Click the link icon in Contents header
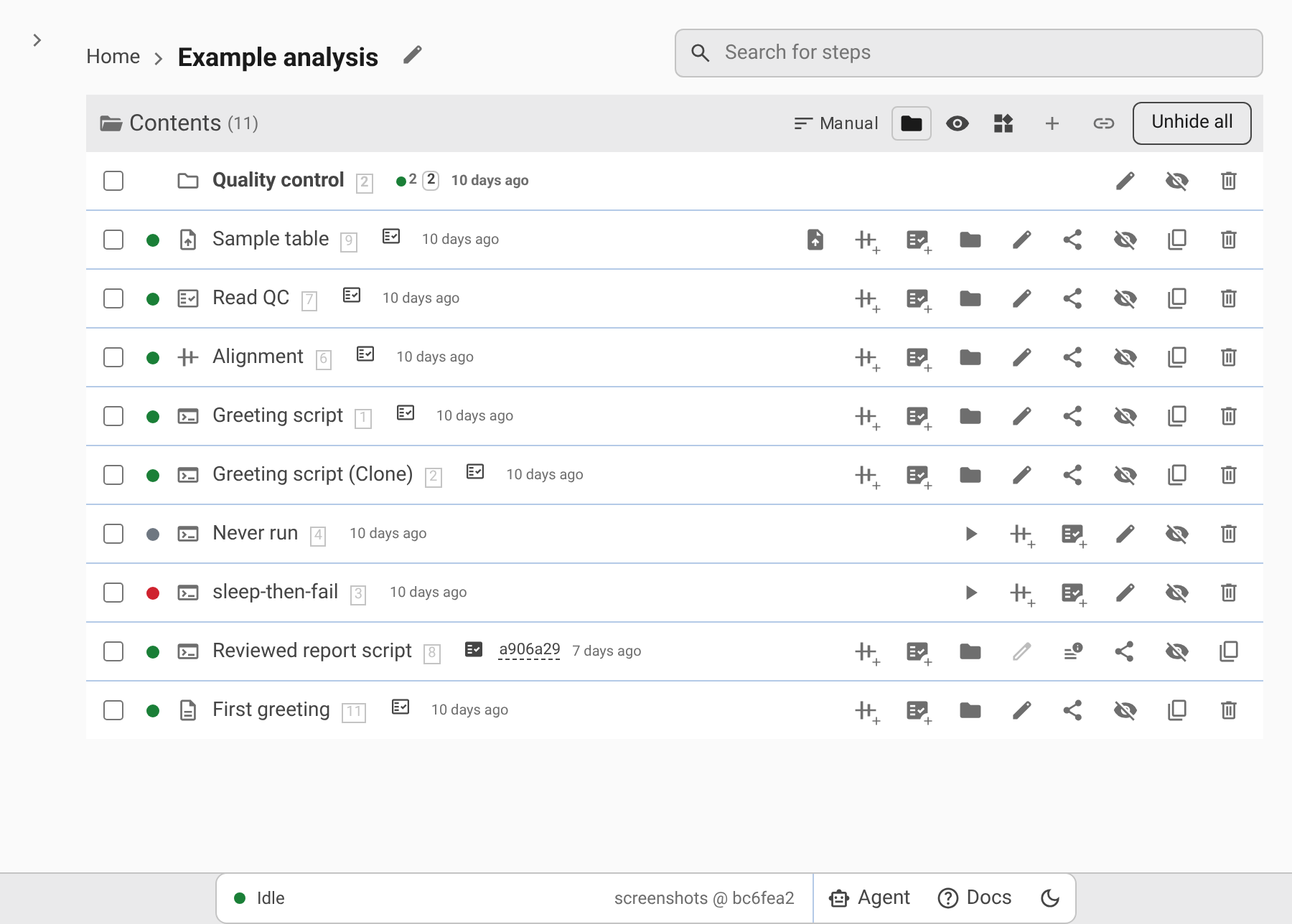Image resolution: width=1292 pixels, height=924 pixels. click(1104, 123)
